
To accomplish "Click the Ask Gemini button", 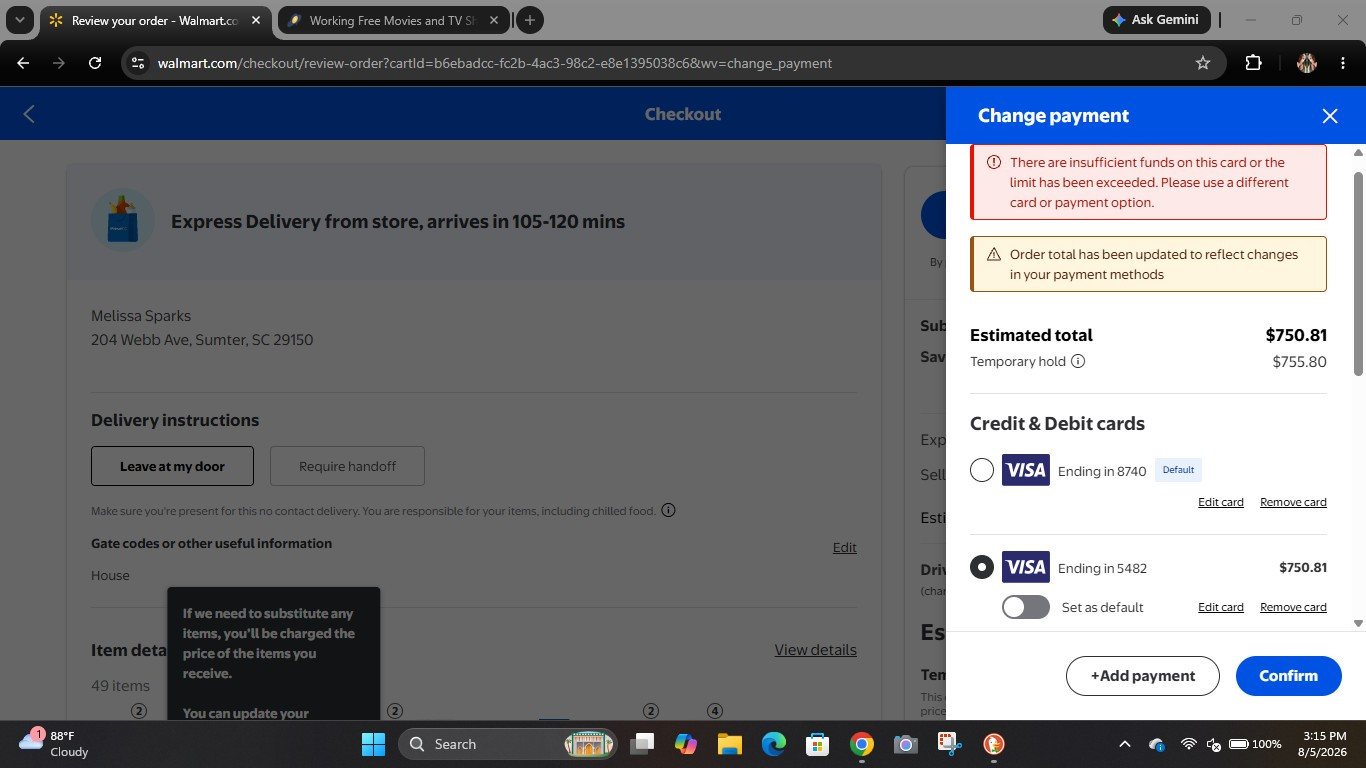I will pos(1157,20).
